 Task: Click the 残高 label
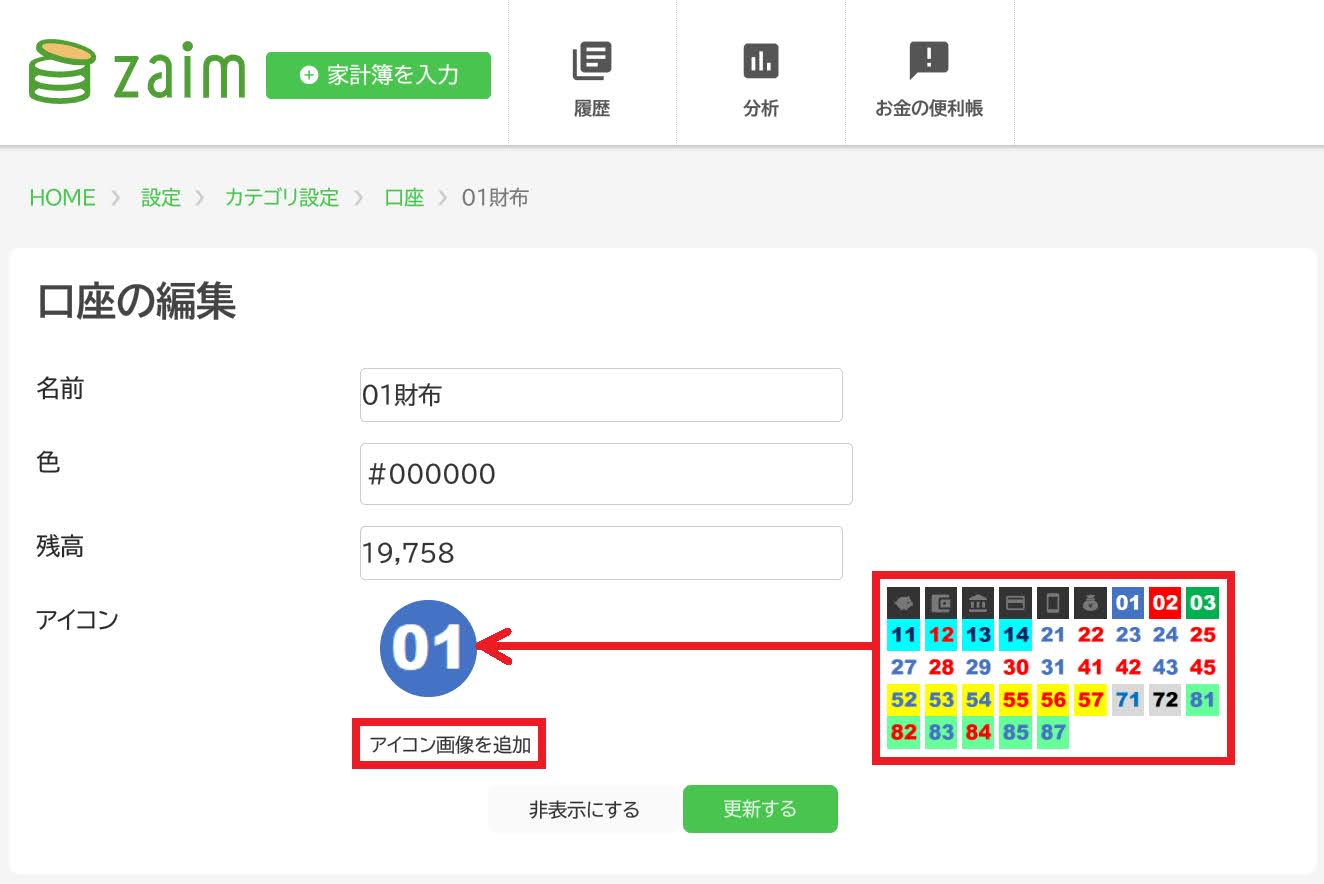point(60,547)
